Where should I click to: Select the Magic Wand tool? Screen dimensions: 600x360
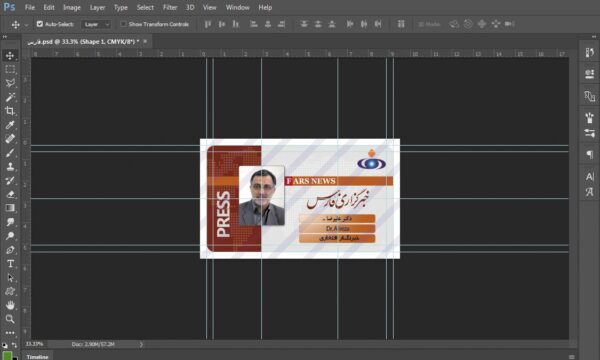[10, 97]
